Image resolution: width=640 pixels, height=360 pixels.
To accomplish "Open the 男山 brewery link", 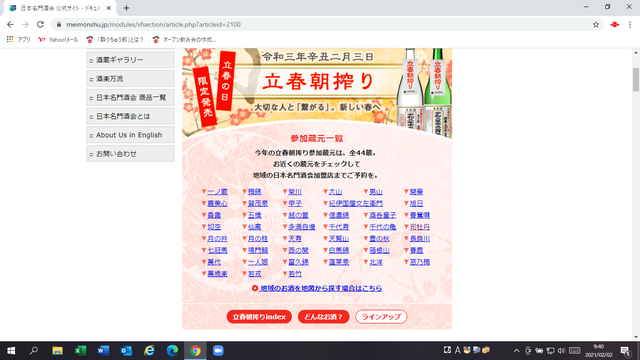I will (376, 191).
